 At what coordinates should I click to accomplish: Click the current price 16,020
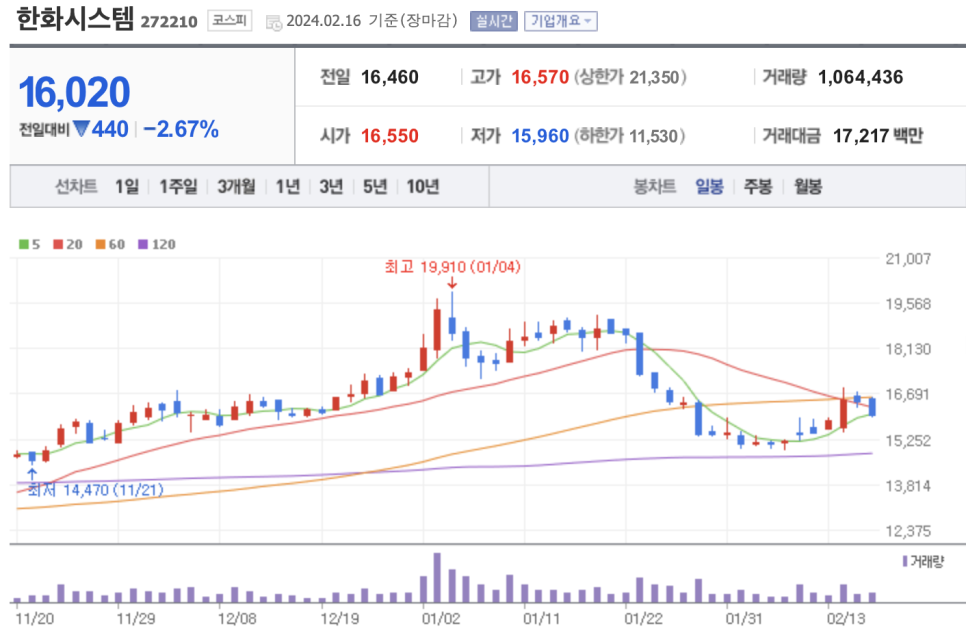pyautogui.click(x=75, y=92)
